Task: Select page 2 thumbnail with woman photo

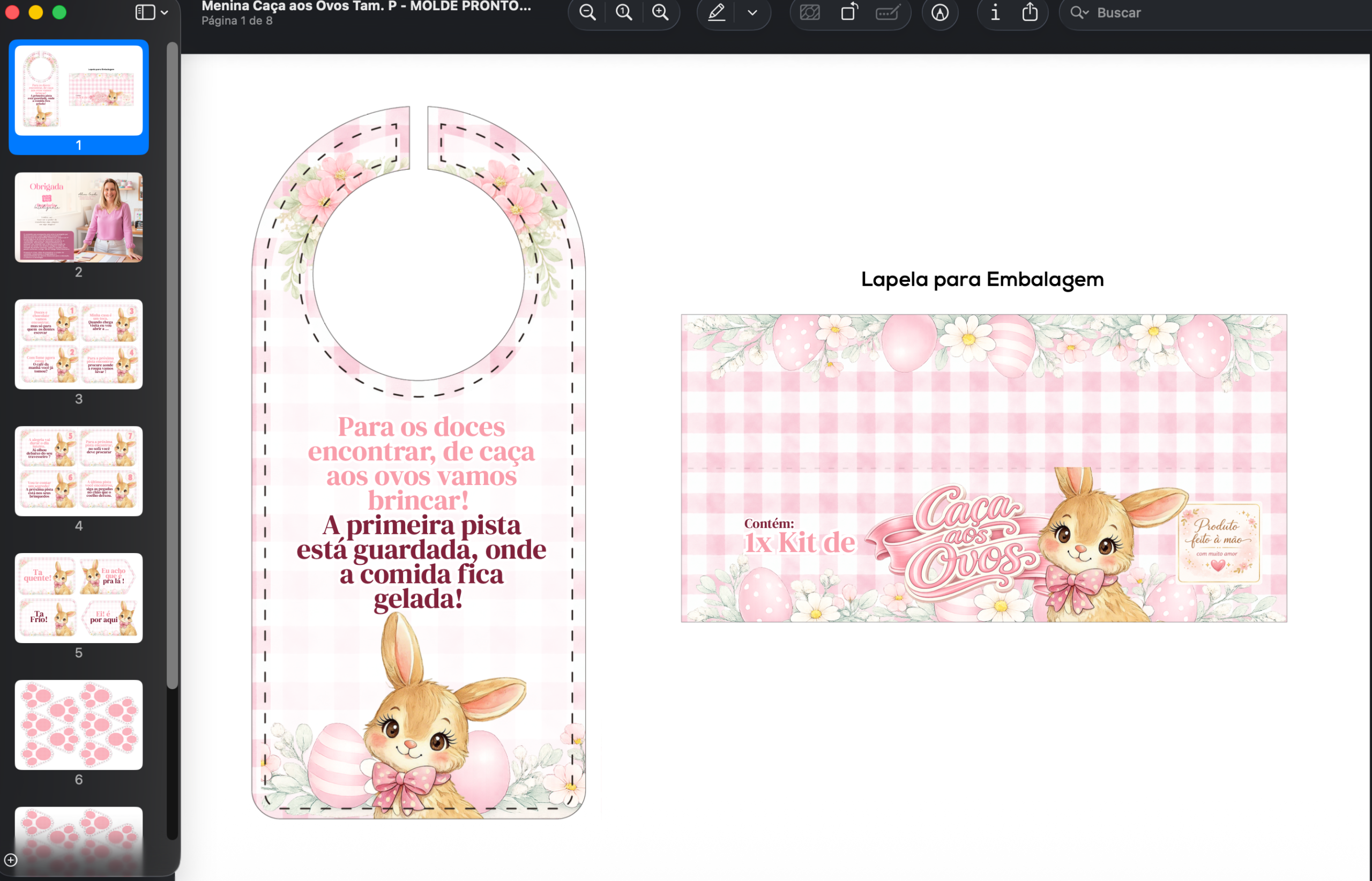Action: click(78, 218)
